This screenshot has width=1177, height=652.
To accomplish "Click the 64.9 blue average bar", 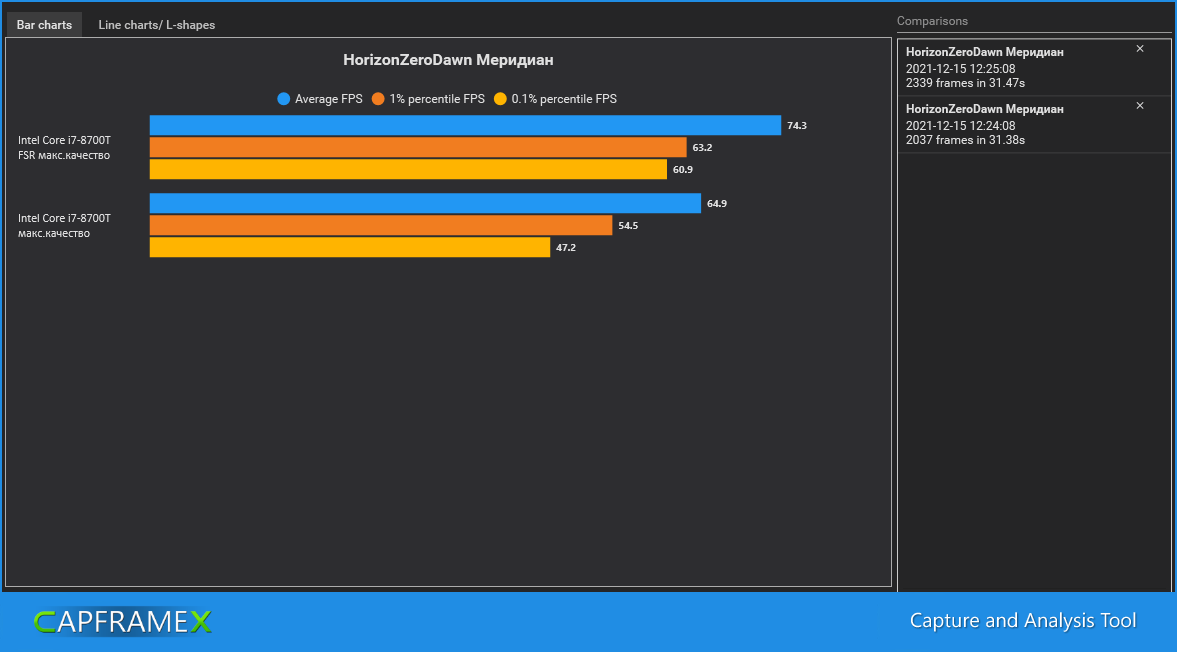I will 426,203.
